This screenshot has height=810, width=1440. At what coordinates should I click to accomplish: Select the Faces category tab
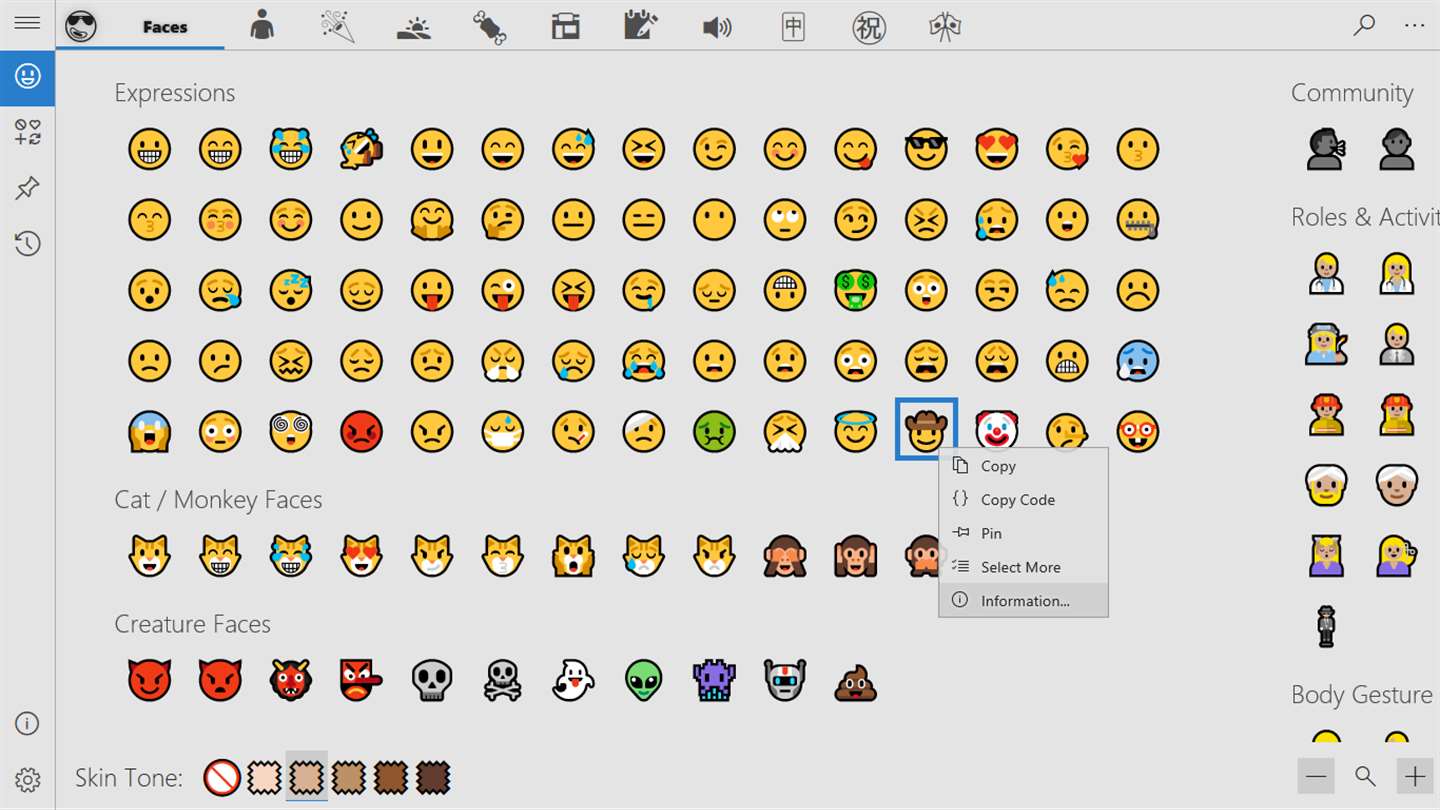click(x=140, y=26)
